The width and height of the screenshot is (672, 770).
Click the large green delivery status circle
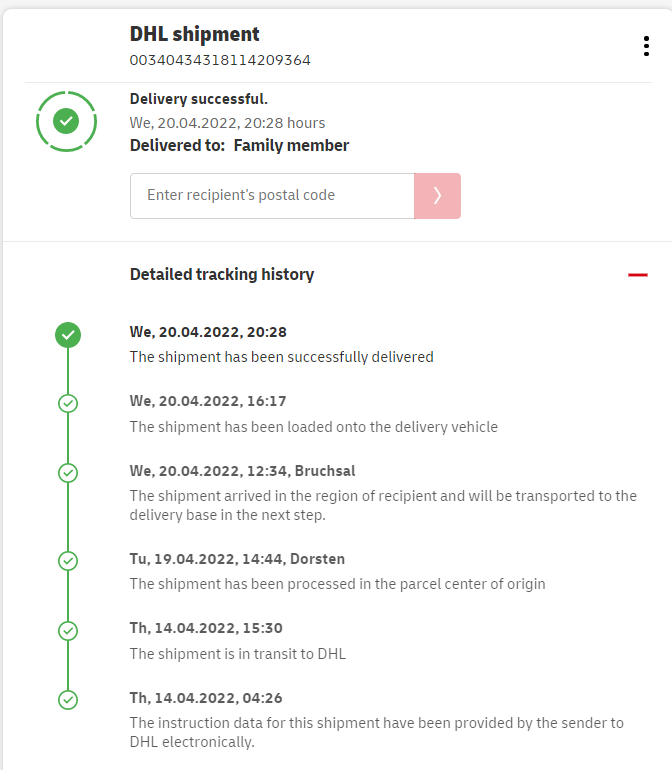[x=66, y=121]
